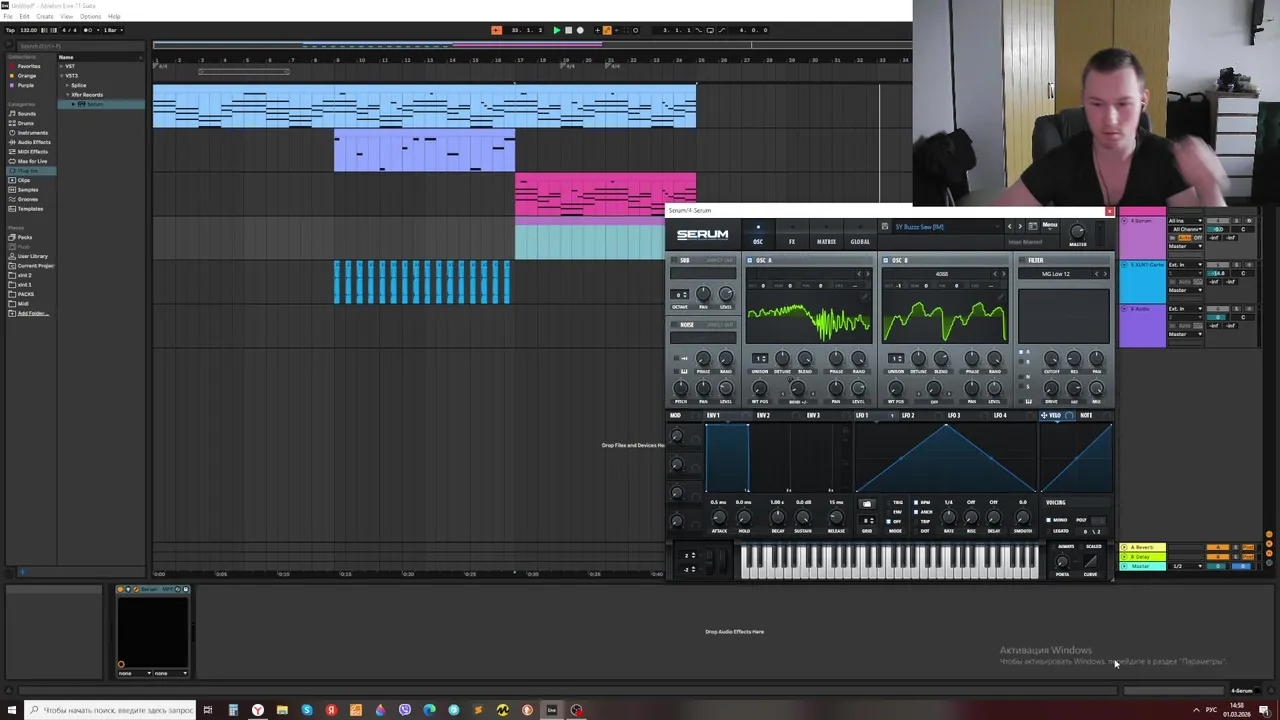The width and height of the screenshot is (1280, 720).
Task: Click the Add Folder link
Action: pos(33,313)
